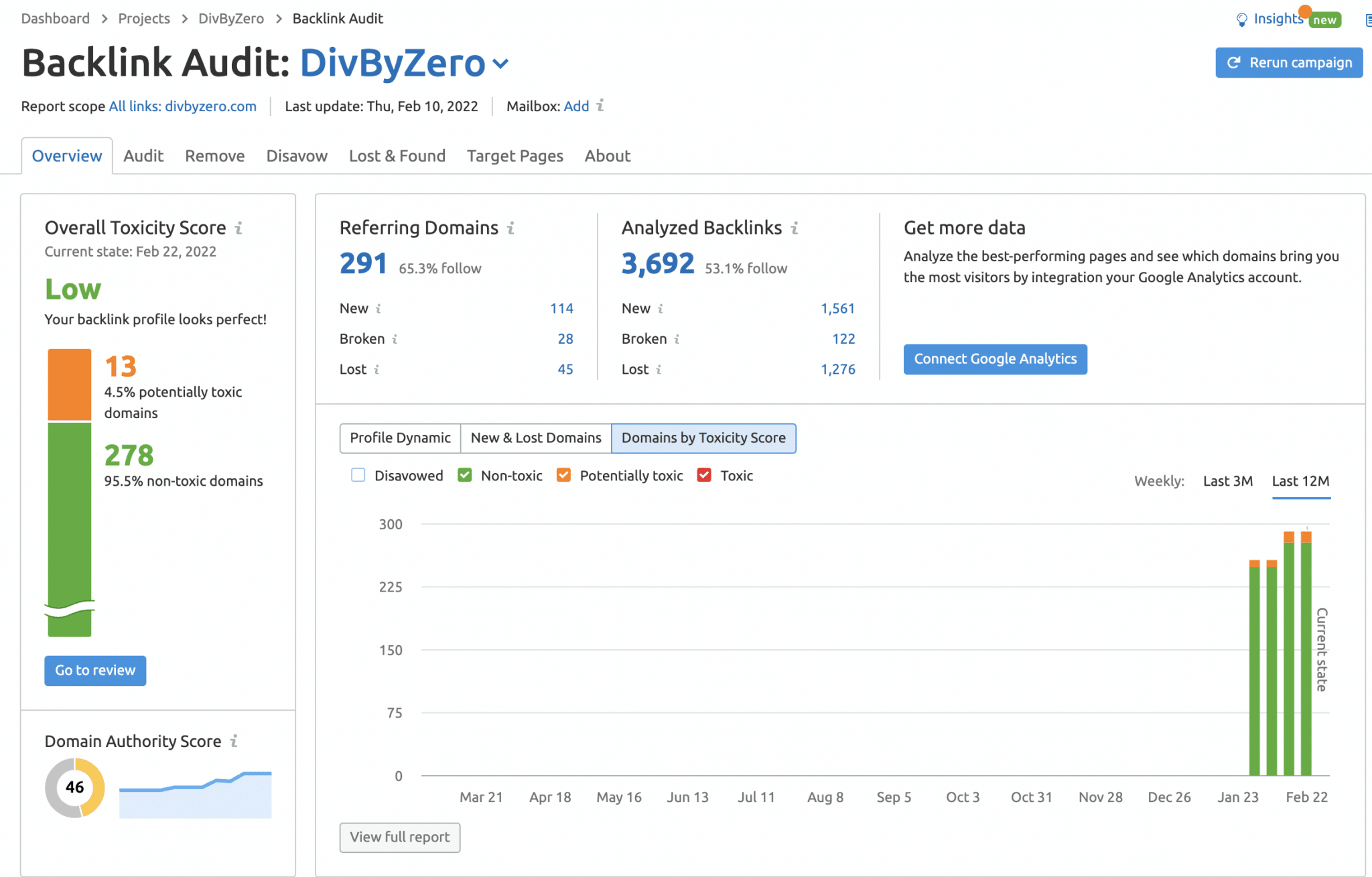Open the About tab
The width and height of the screenshot is (1372, 877).
coord(608,155)
